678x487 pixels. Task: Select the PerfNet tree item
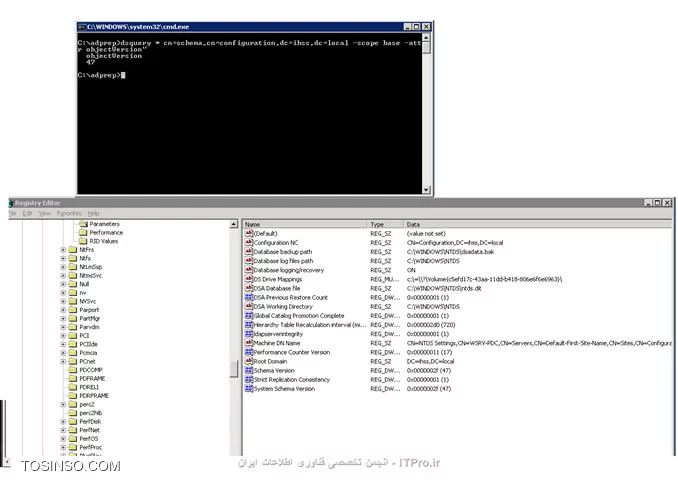(x=90, y=430)
